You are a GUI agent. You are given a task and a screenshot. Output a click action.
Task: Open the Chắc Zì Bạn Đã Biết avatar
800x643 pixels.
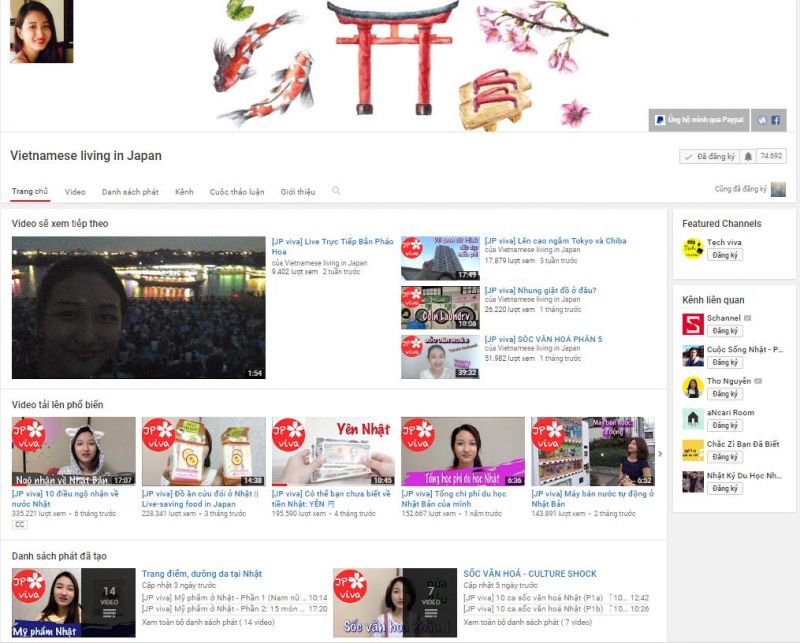[x=692, y=450]
